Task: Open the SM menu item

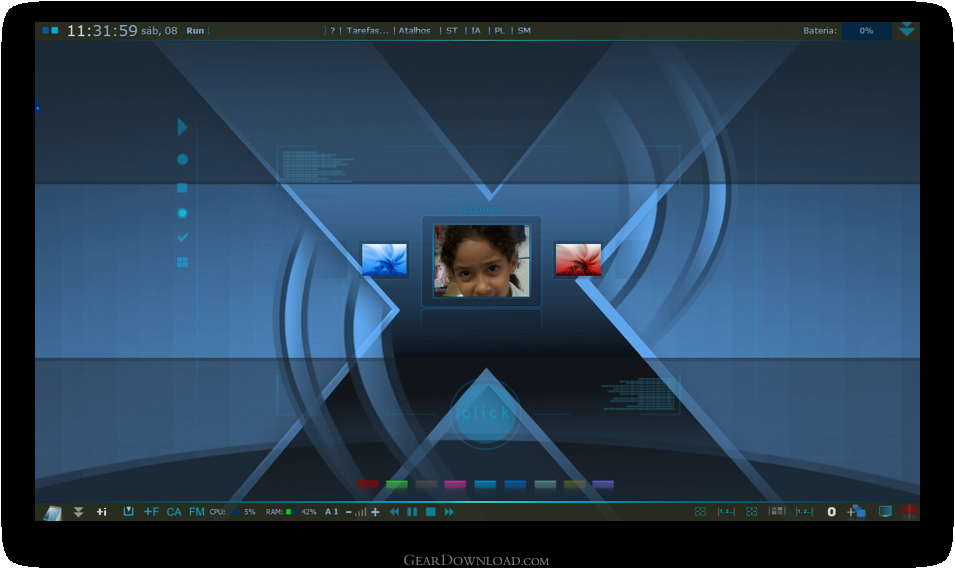Action: pos(524,30)
